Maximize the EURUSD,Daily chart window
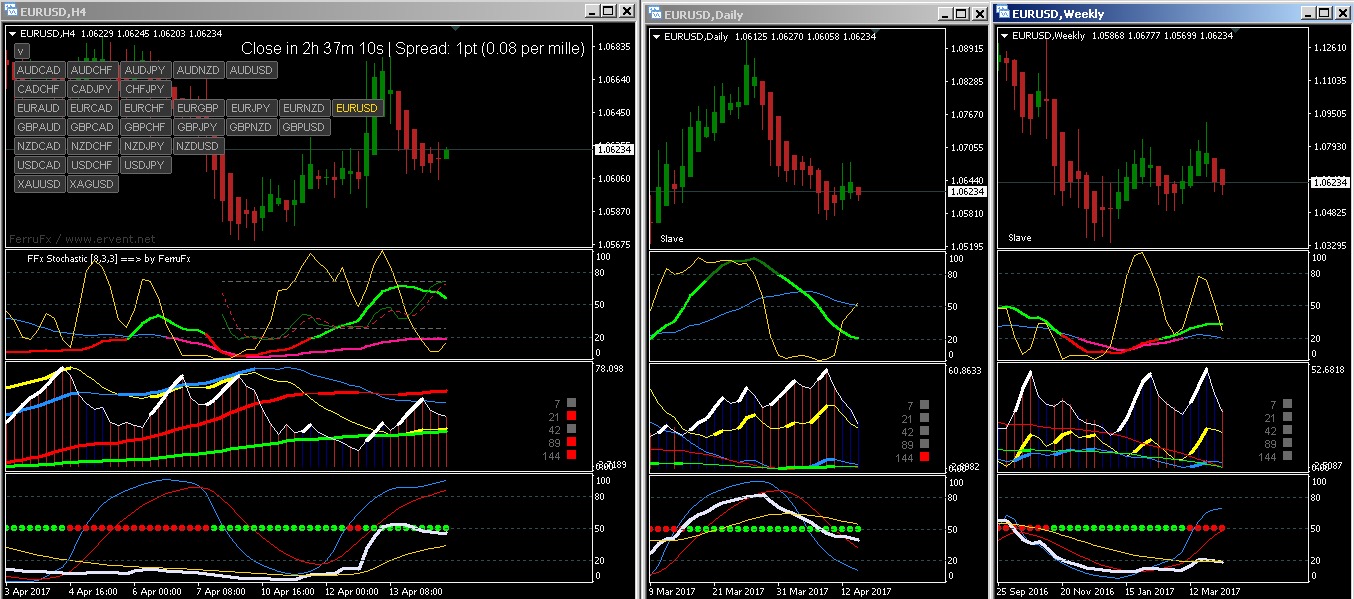 click(x=961, y=13)
